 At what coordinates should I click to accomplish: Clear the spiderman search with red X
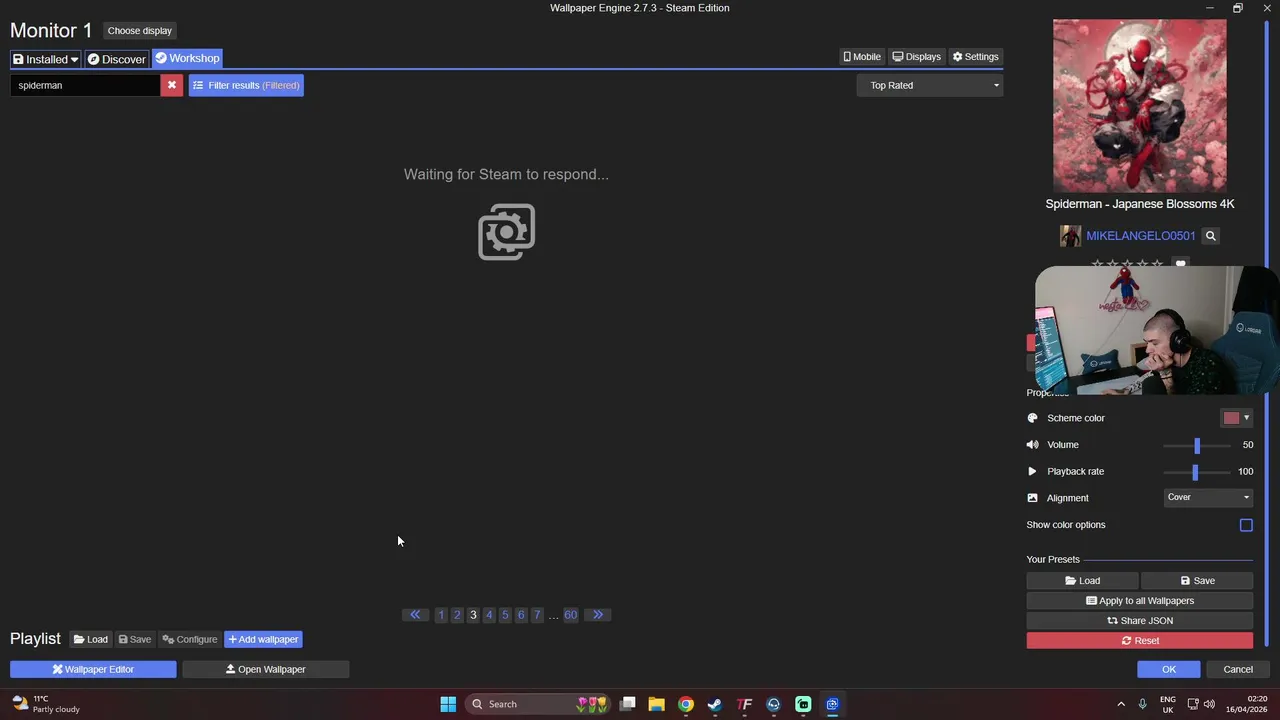(x=171, y=85)
